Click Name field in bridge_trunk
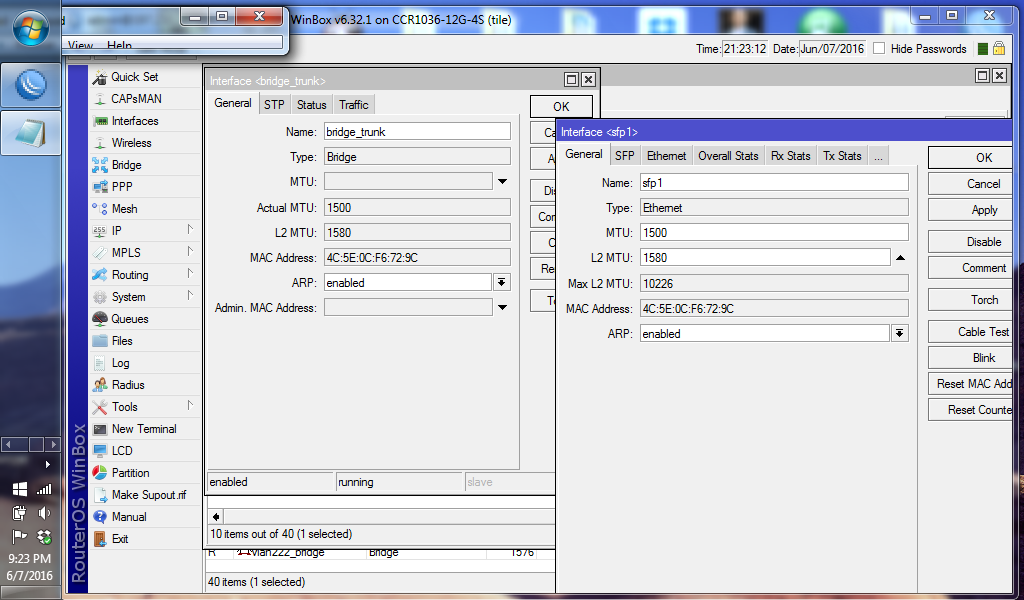The image size is (1024, 600). pyautogui.click(x=417, y=132)
